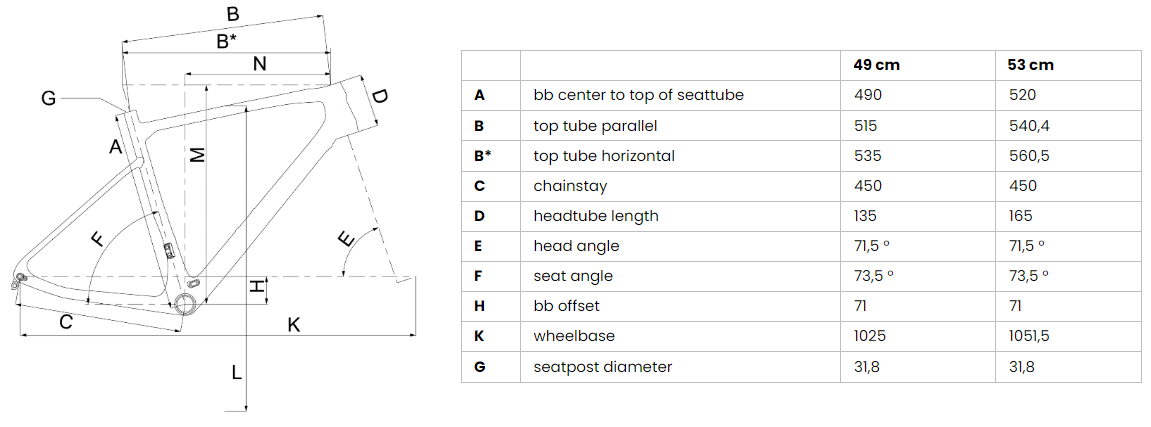Select the chainstay row label
This screenshot has width=1151, height=427.
click(x=570, y=186)
